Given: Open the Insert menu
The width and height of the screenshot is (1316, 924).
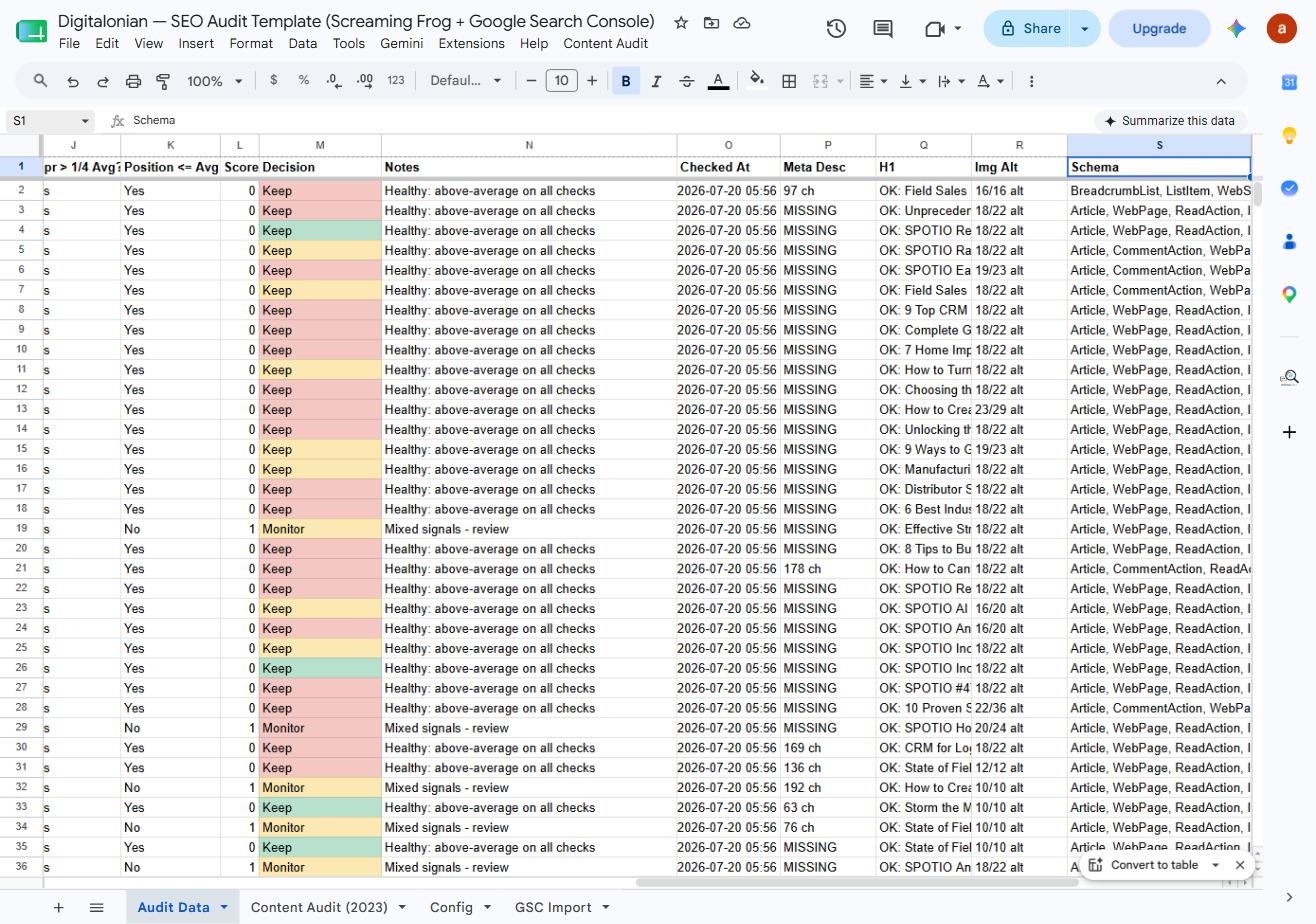Looking at the screenshot, I should click(196, 44).
